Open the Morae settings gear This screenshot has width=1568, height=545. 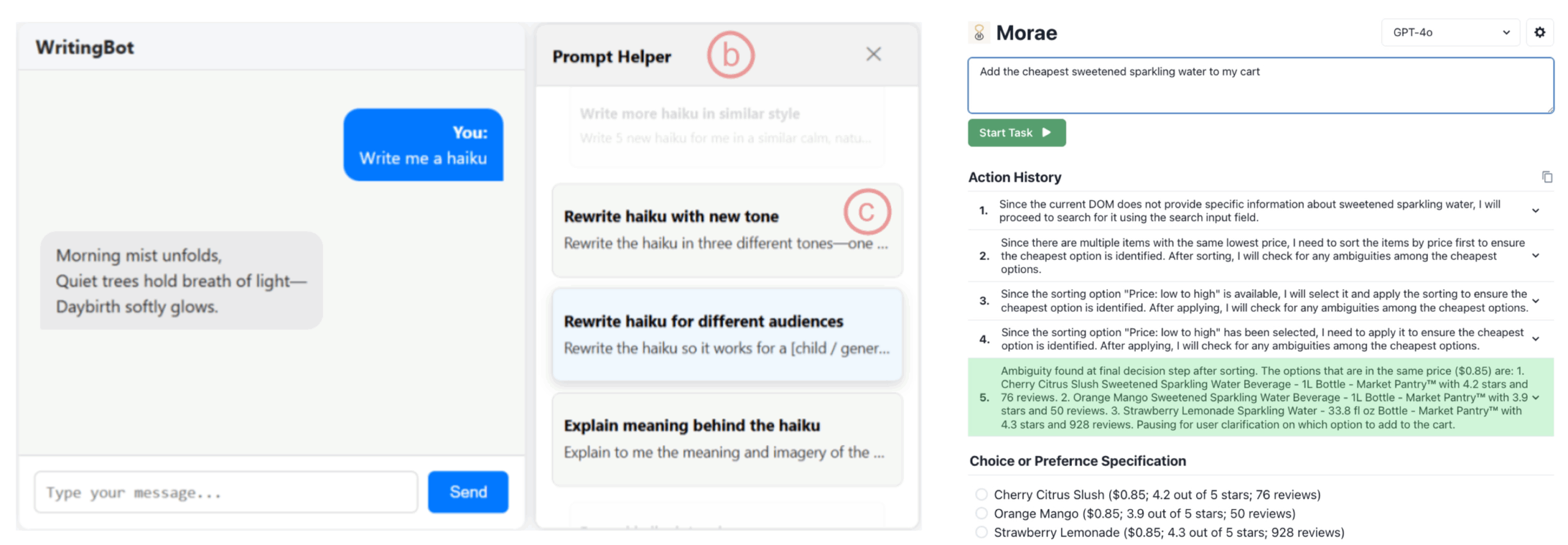(1539, 32)
